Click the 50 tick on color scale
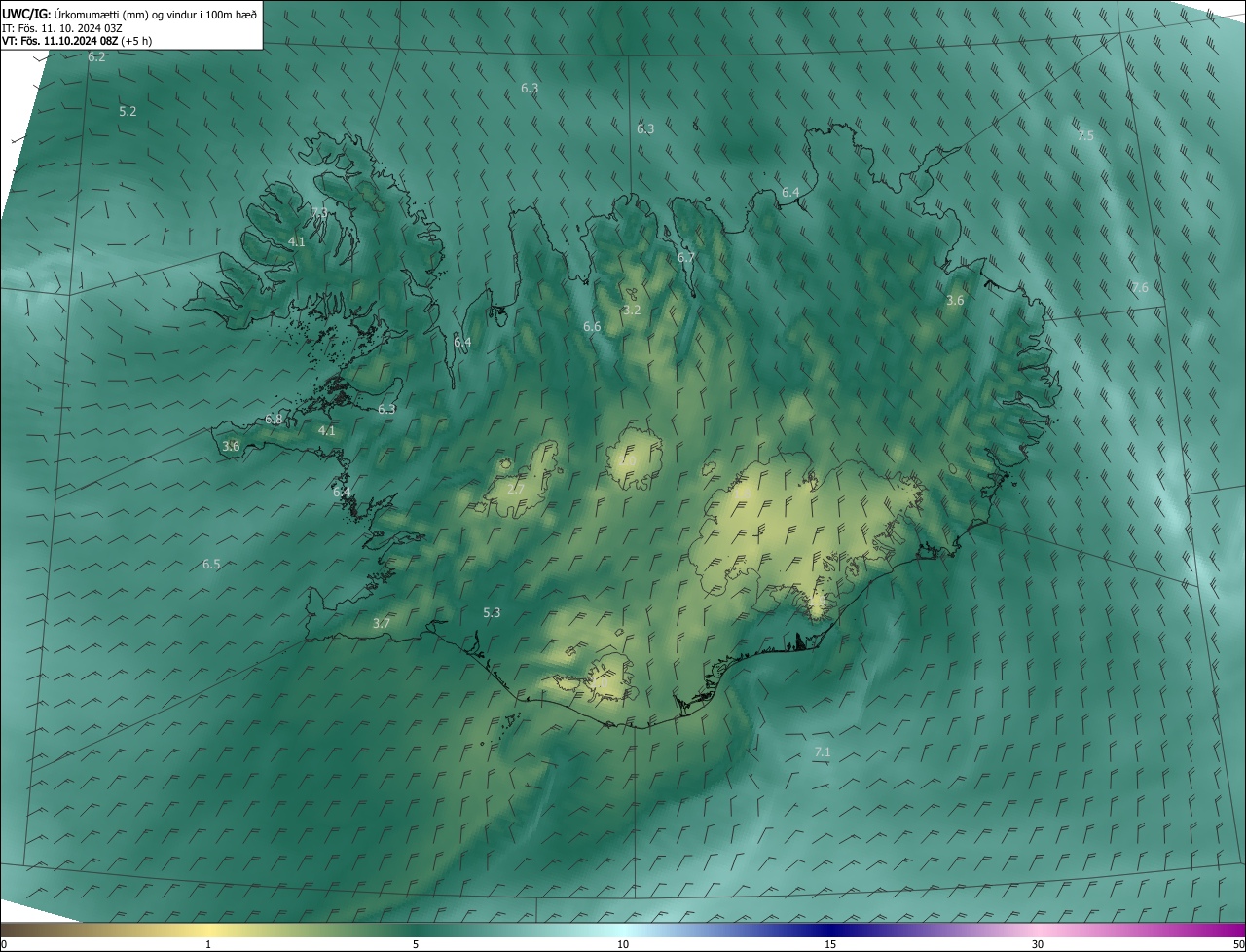 point(1238,945)
